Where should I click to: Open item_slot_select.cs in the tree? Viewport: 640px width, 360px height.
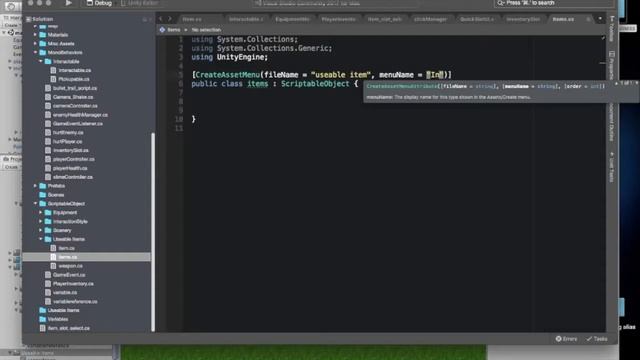coord(69,328)
